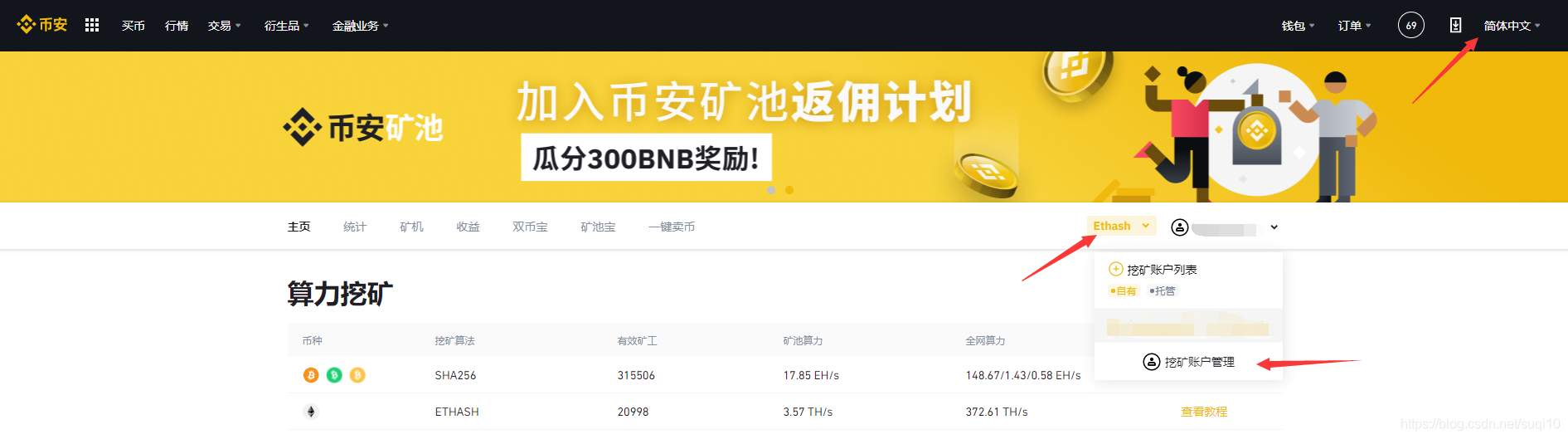The image size is (1568, 439).
Task: Switch to the 收益 tab
Action: tap(468, 227)
